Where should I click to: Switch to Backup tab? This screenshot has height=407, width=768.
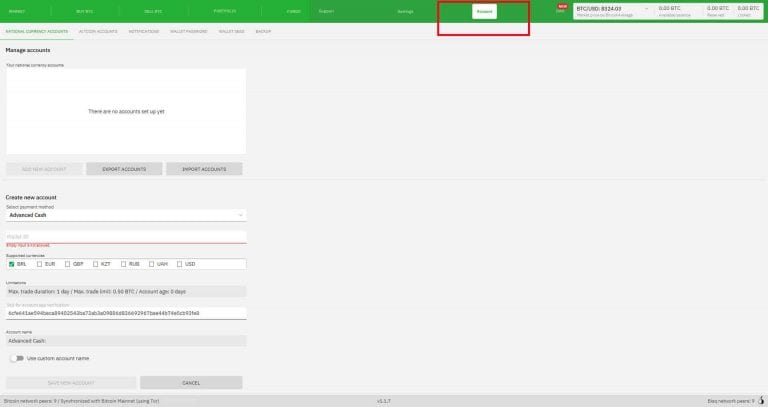click(x=263, y=31)
